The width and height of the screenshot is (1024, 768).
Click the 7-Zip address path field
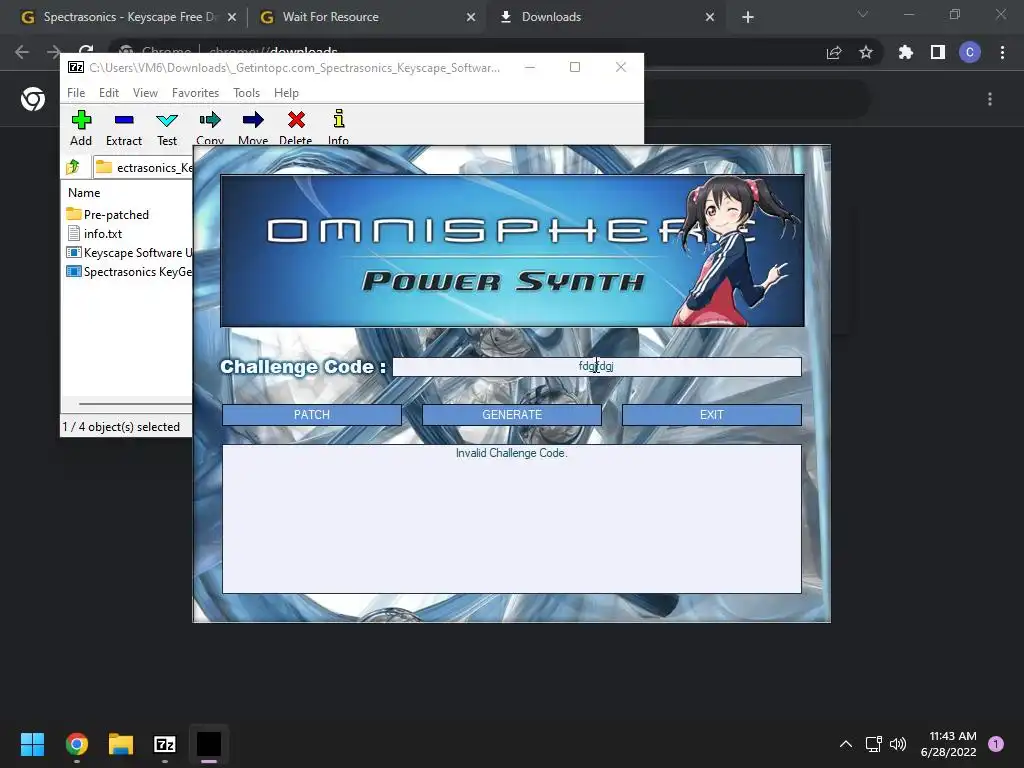(x=143, y=167)
